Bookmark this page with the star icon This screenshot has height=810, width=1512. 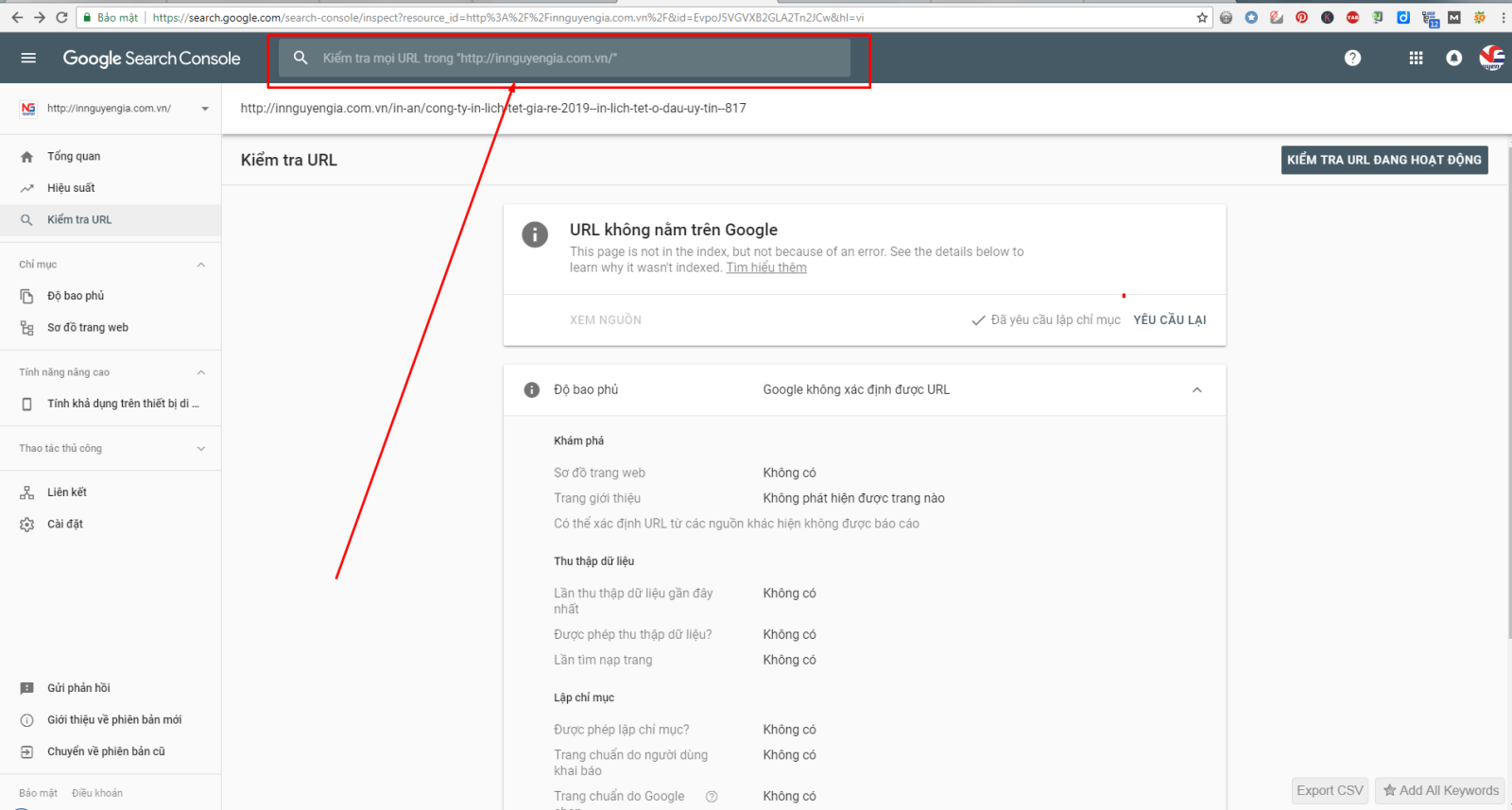(1202, 17)
